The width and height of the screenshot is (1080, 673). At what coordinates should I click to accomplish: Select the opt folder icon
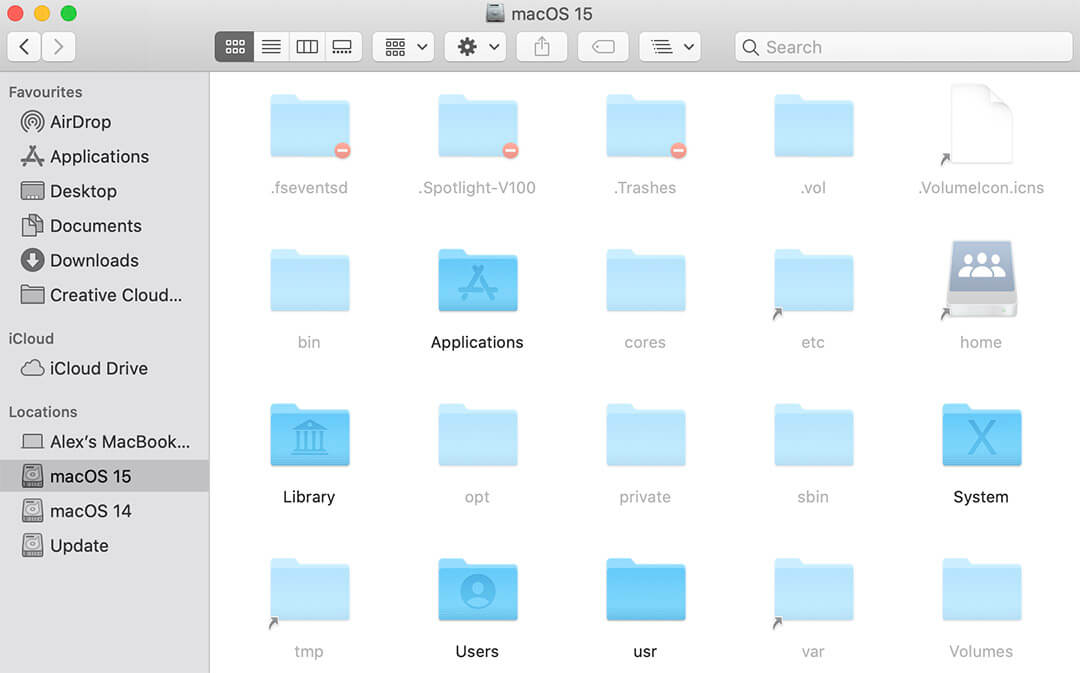tap(478, 435)
